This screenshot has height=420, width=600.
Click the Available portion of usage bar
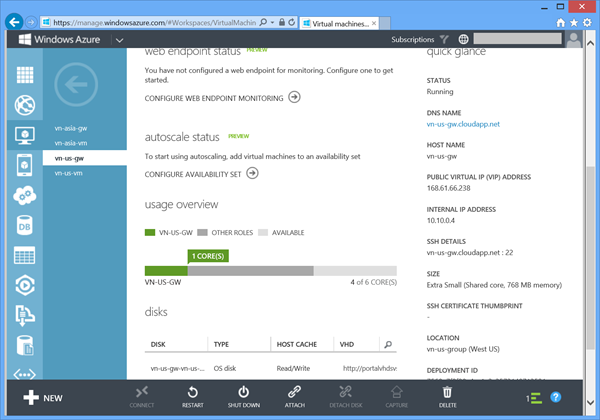(355, 271)
